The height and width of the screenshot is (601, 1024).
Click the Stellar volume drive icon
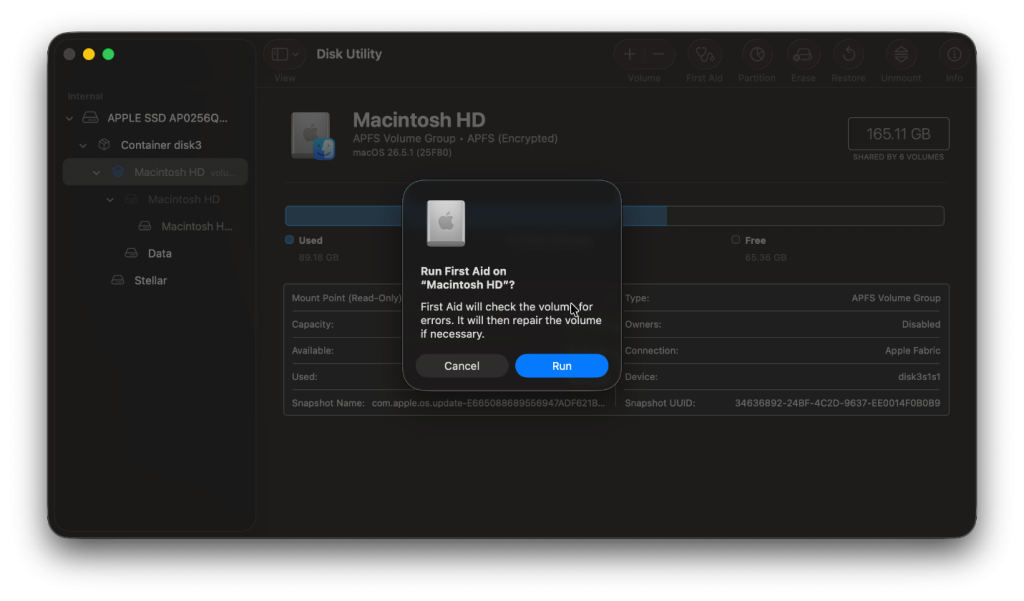coord(118,280)
